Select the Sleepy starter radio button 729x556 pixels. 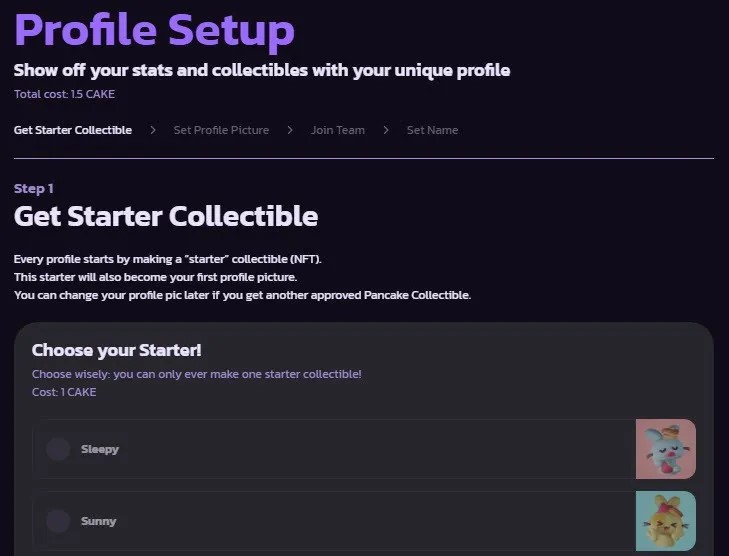(x=58, y=449)
